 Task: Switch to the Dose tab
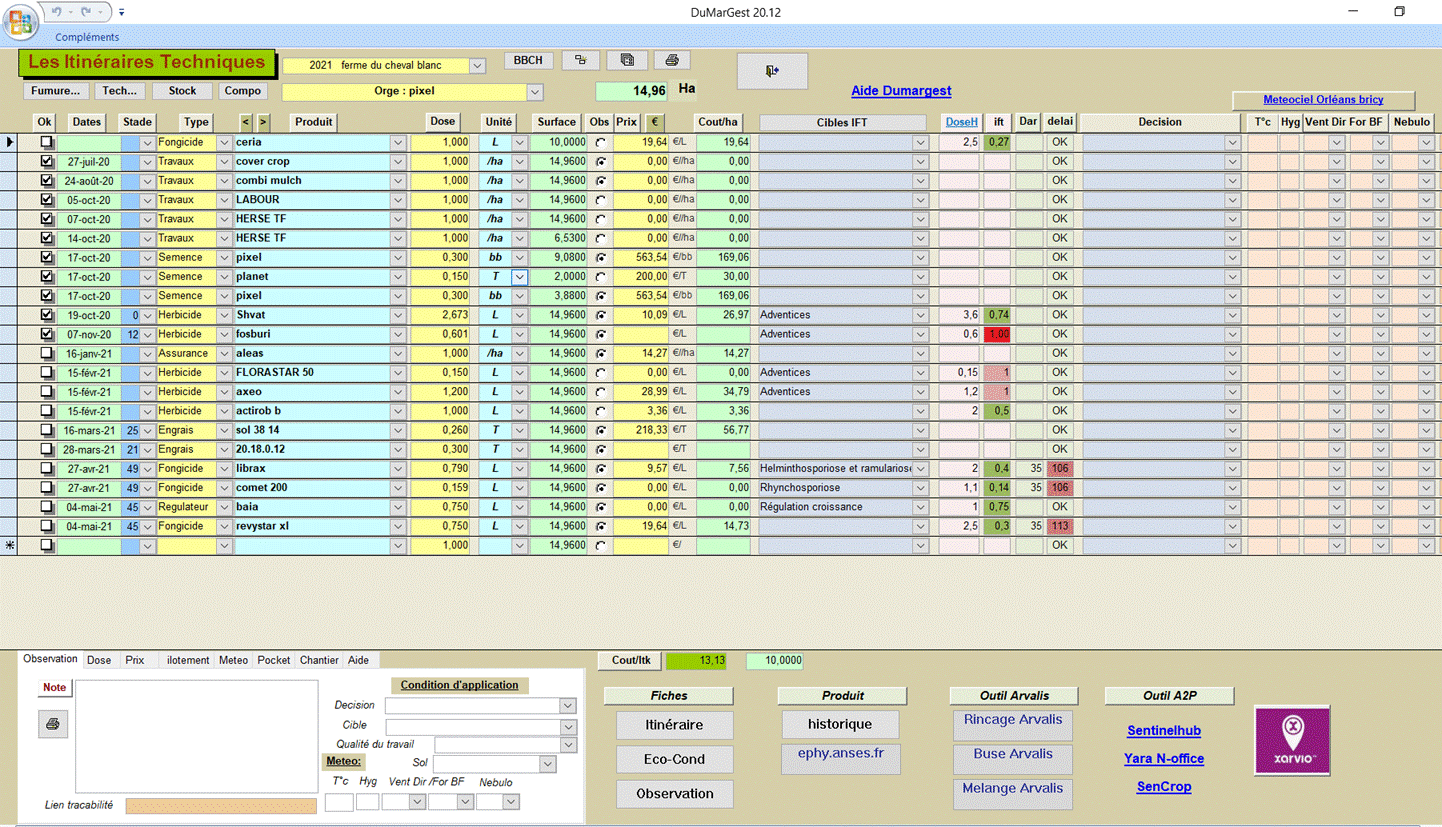coord(99,660)
